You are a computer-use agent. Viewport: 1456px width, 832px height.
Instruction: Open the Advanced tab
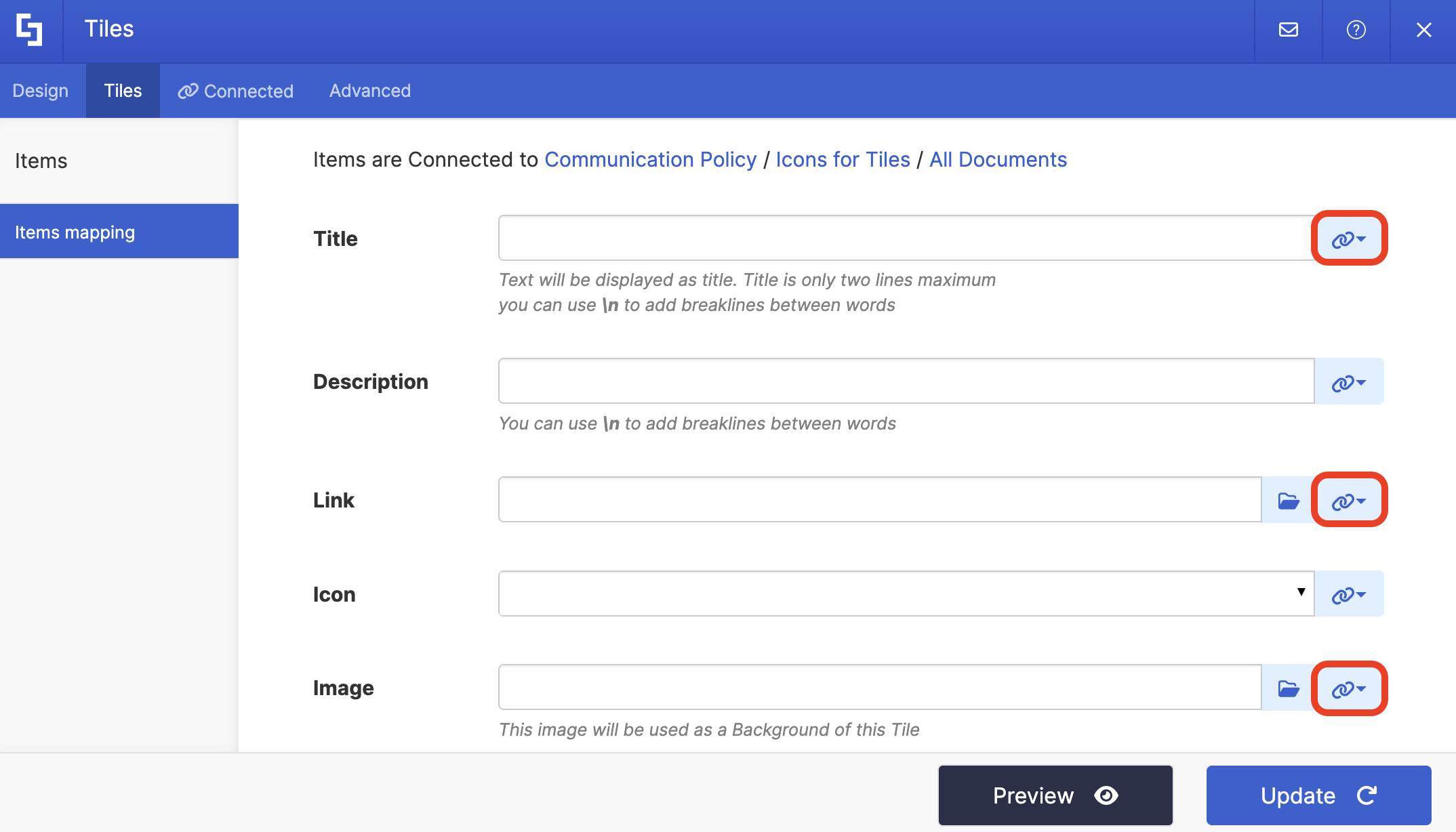point(370,91)
